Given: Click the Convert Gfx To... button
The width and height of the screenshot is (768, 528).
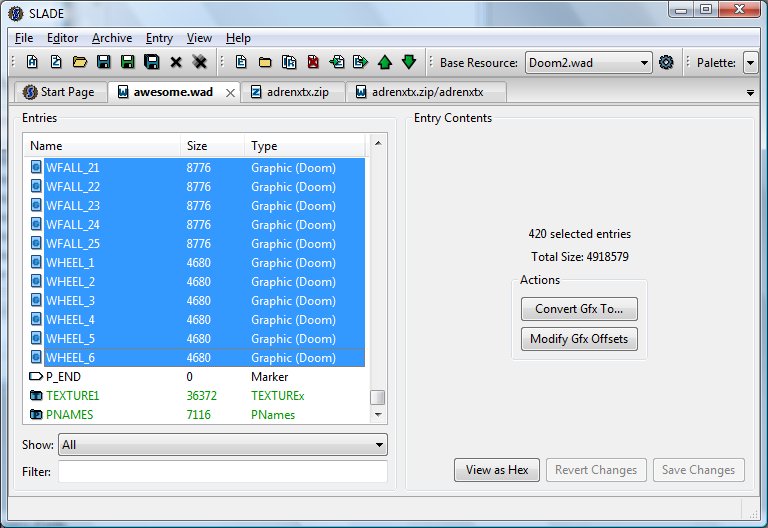Looking at the screenshot, I should point(579,309).
